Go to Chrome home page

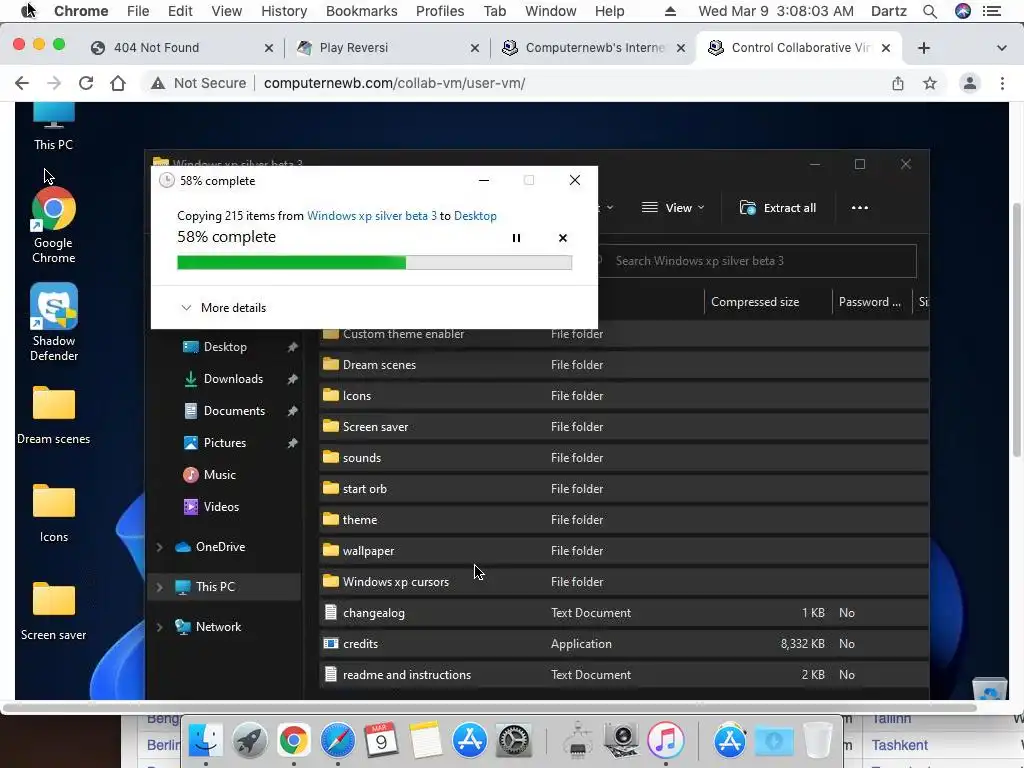(x=118, y=83)
